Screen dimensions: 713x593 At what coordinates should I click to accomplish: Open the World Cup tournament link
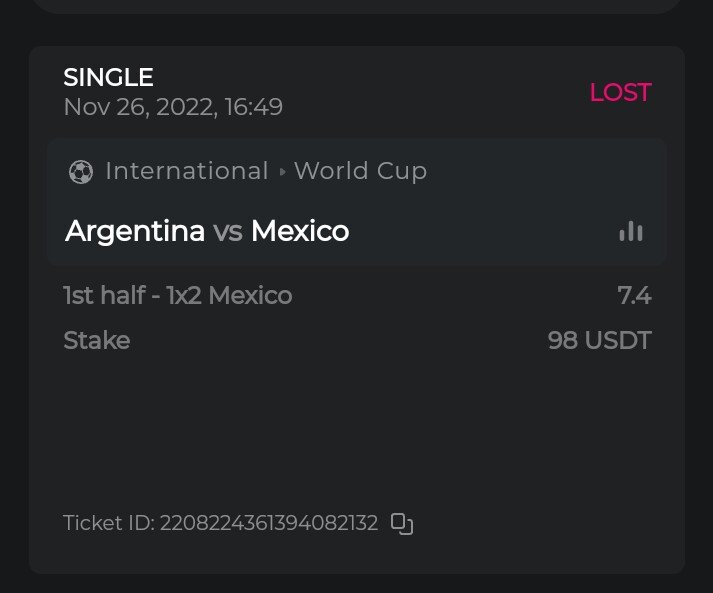(360, 171)
